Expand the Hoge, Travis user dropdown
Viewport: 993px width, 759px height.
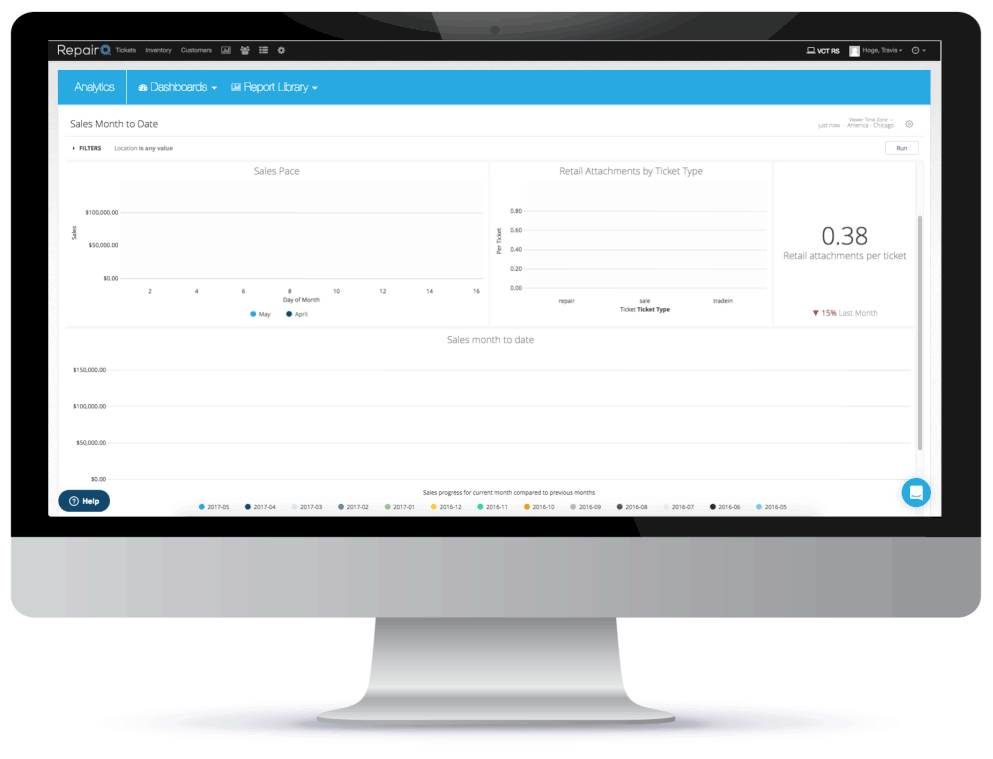click(x=882, y=50)
